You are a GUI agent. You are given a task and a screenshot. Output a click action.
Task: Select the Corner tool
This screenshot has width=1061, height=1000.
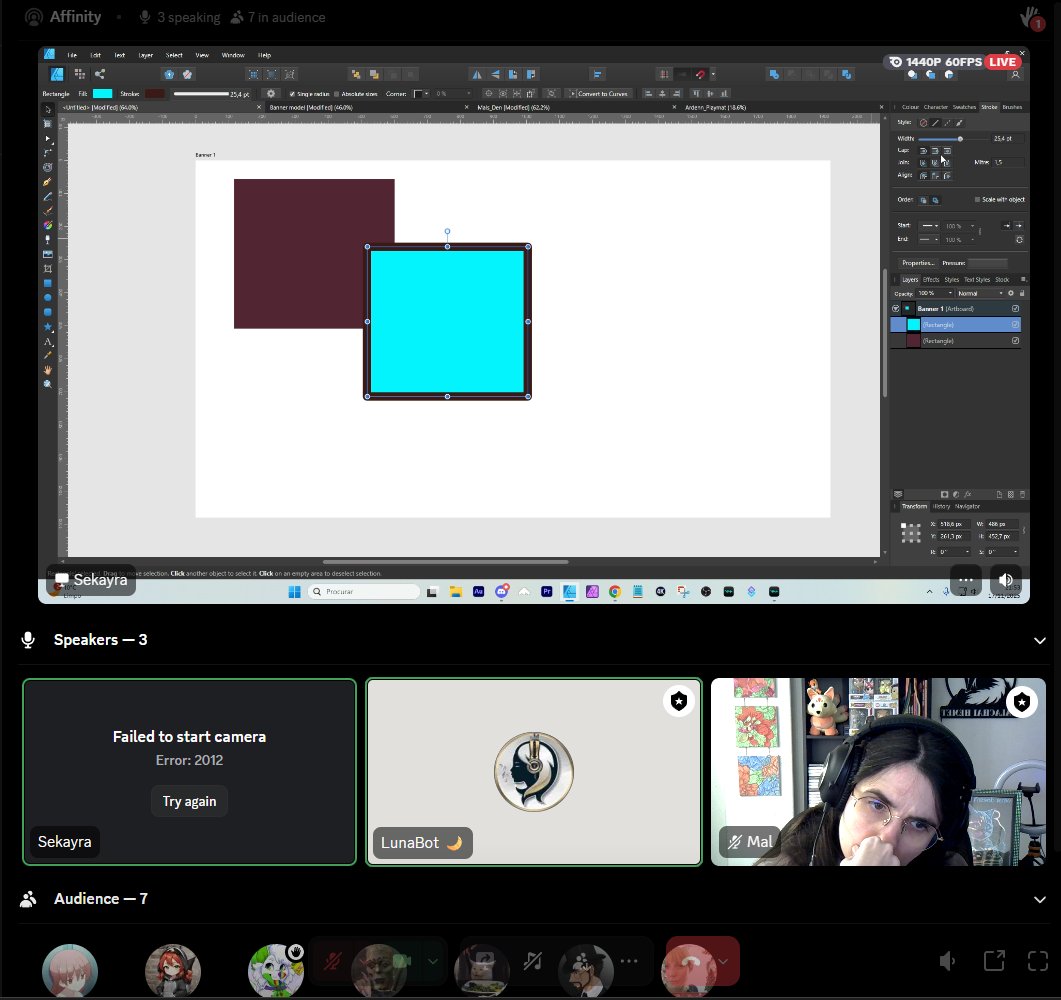tap(47, 153)
